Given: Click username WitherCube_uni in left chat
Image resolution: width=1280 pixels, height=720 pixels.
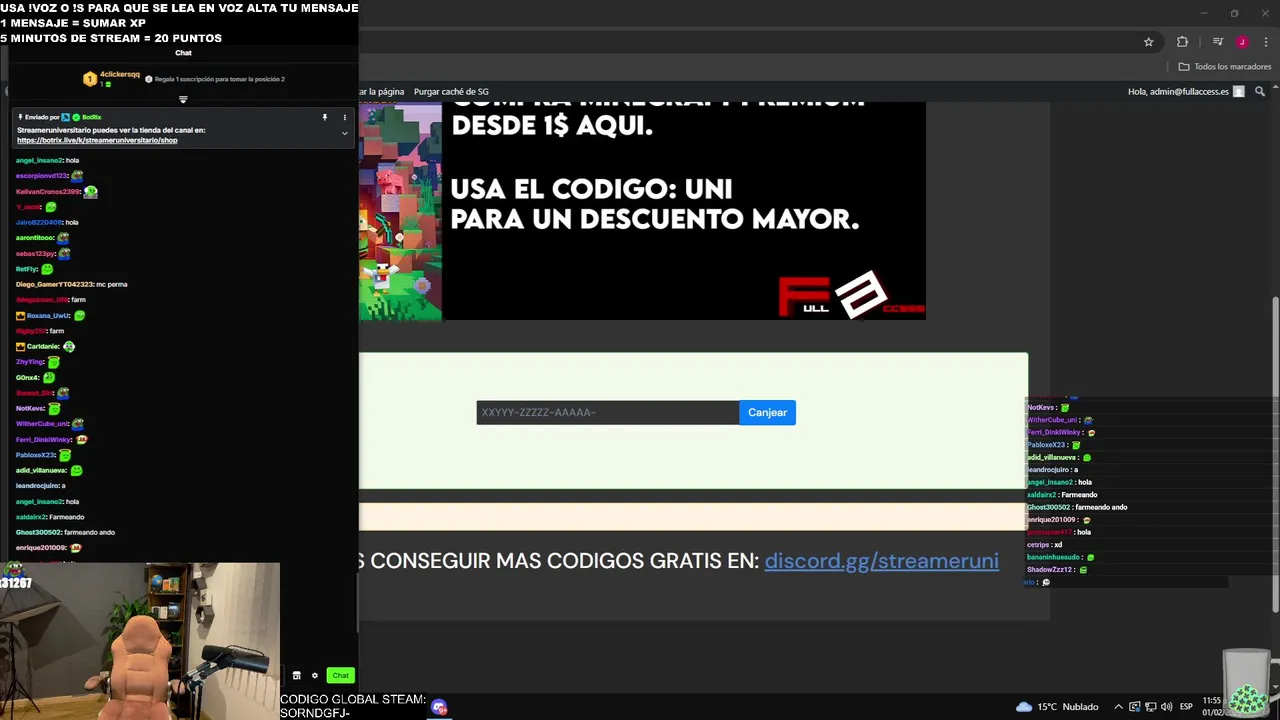Looking at the screenshot, I should 42,424.
